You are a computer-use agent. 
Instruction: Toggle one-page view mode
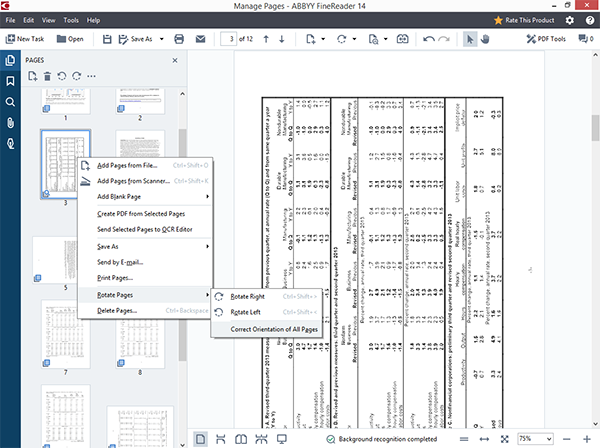point(200,438)
